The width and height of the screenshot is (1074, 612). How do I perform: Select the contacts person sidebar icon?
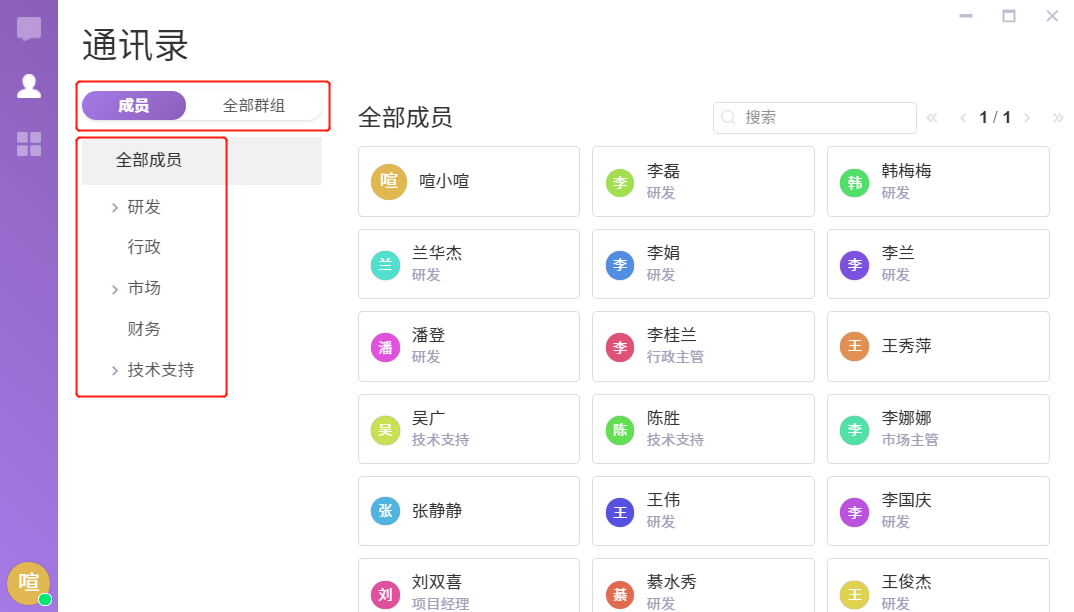coord(29,86)
